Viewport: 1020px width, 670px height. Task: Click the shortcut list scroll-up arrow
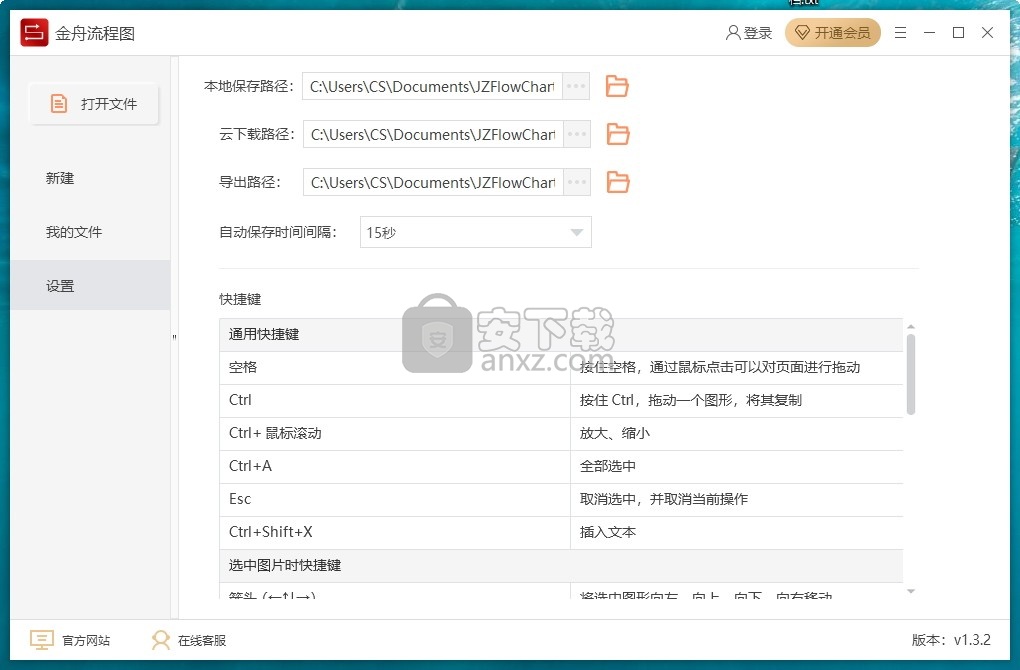[911, 327]
